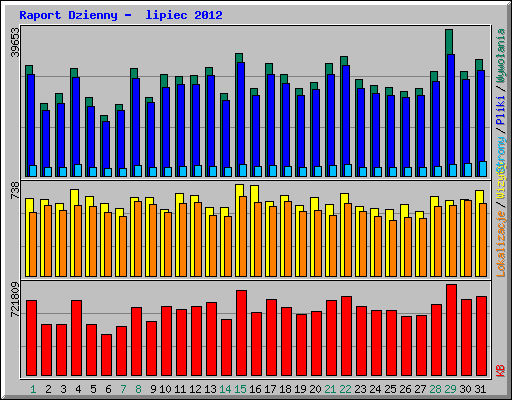Click the 'KB' legend label
This screenshot has height=400, width=512.
pyautogui.click(x=500, y=371)
